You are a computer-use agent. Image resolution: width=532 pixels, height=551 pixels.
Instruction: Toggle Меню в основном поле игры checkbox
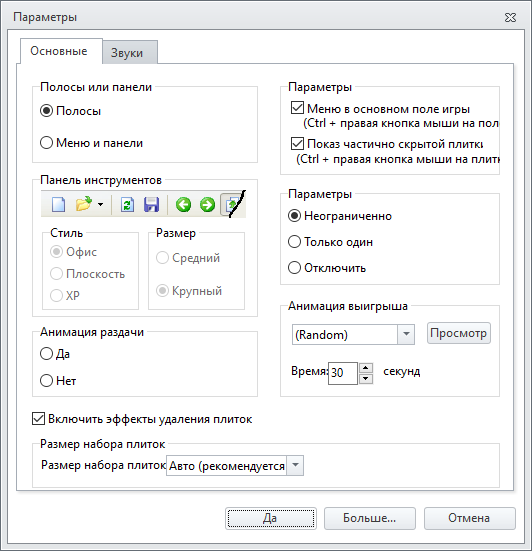pos(297,108)
